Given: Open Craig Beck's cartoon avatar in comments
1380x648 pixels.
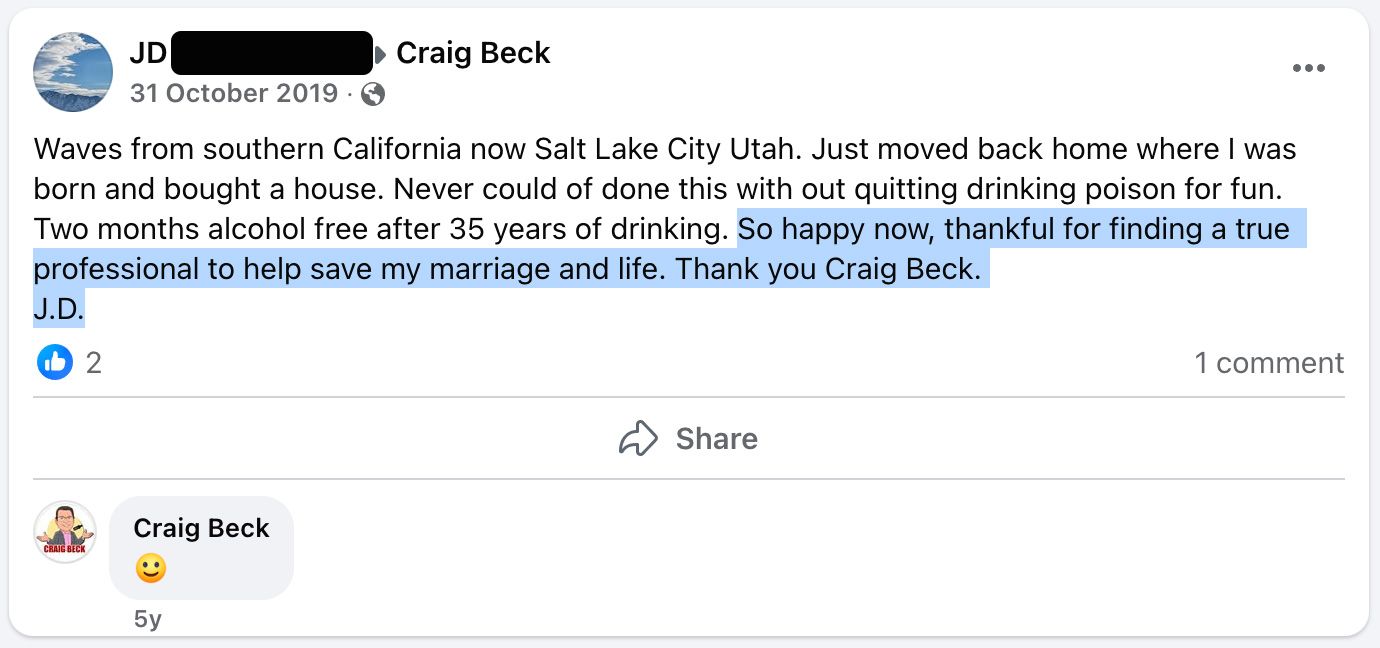Looking at the screenshot, I should (x=65, y=532).
